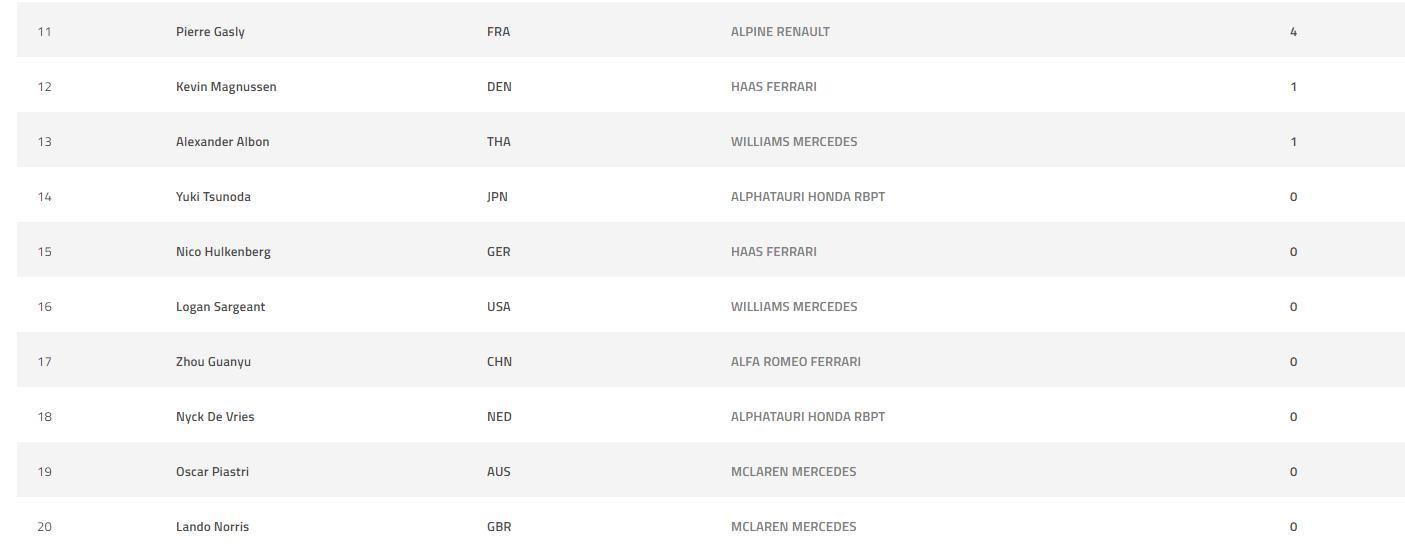Select the THA nationality code
Screen dimensions: 1405x554
(498, 142)
